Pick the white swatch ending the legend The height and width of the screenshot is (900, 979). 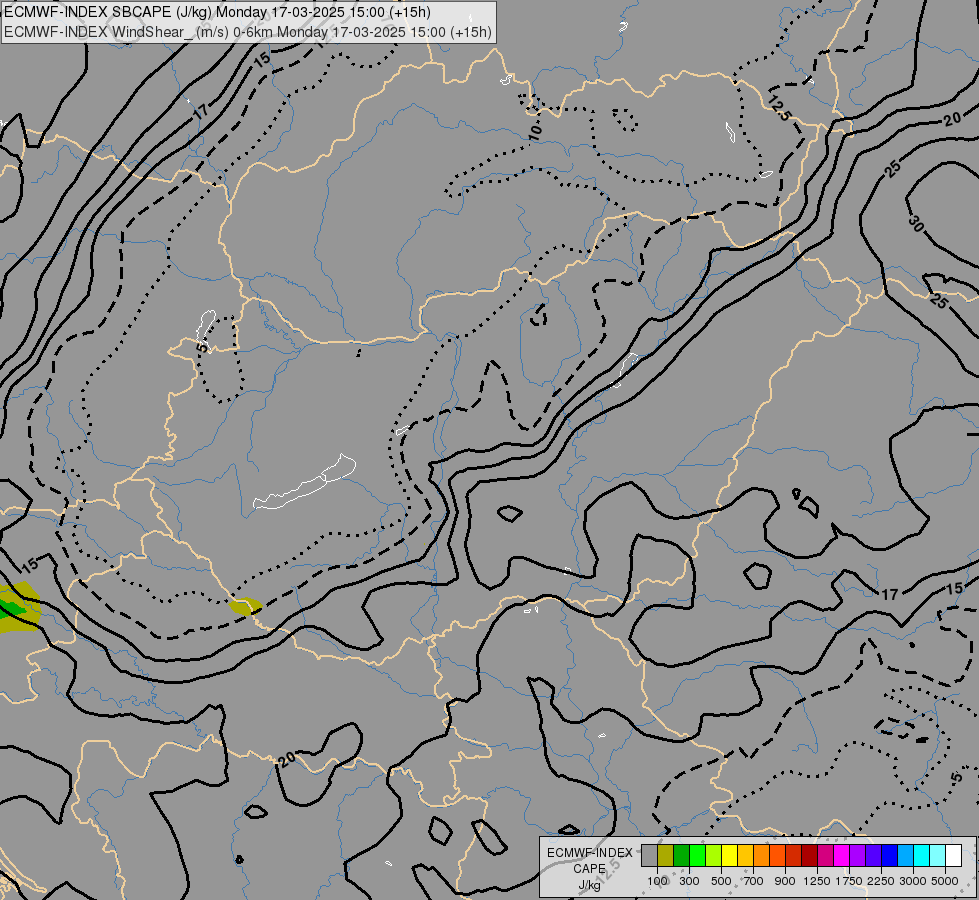point(953,855)
